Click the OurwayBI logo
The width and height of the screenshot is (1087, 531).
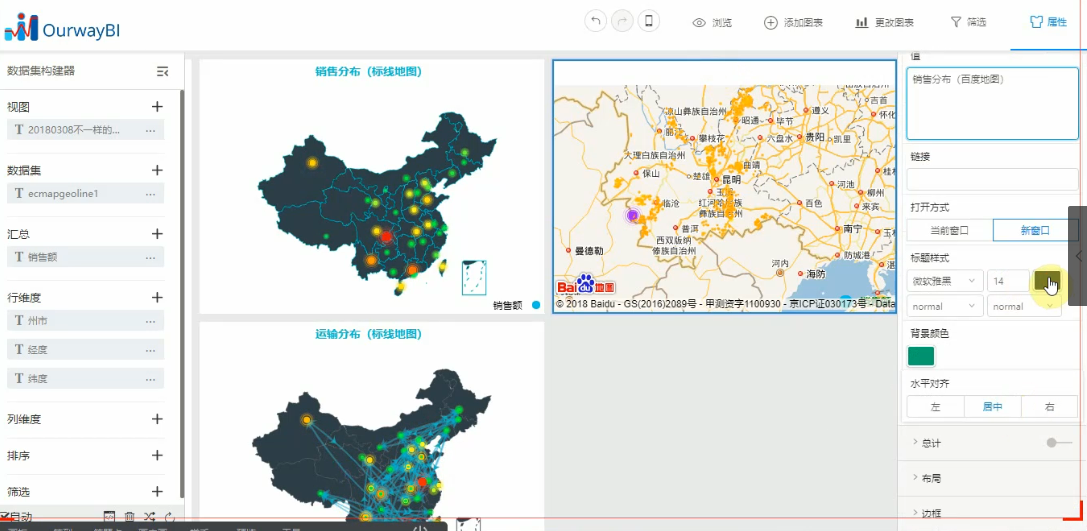[62, 27]
